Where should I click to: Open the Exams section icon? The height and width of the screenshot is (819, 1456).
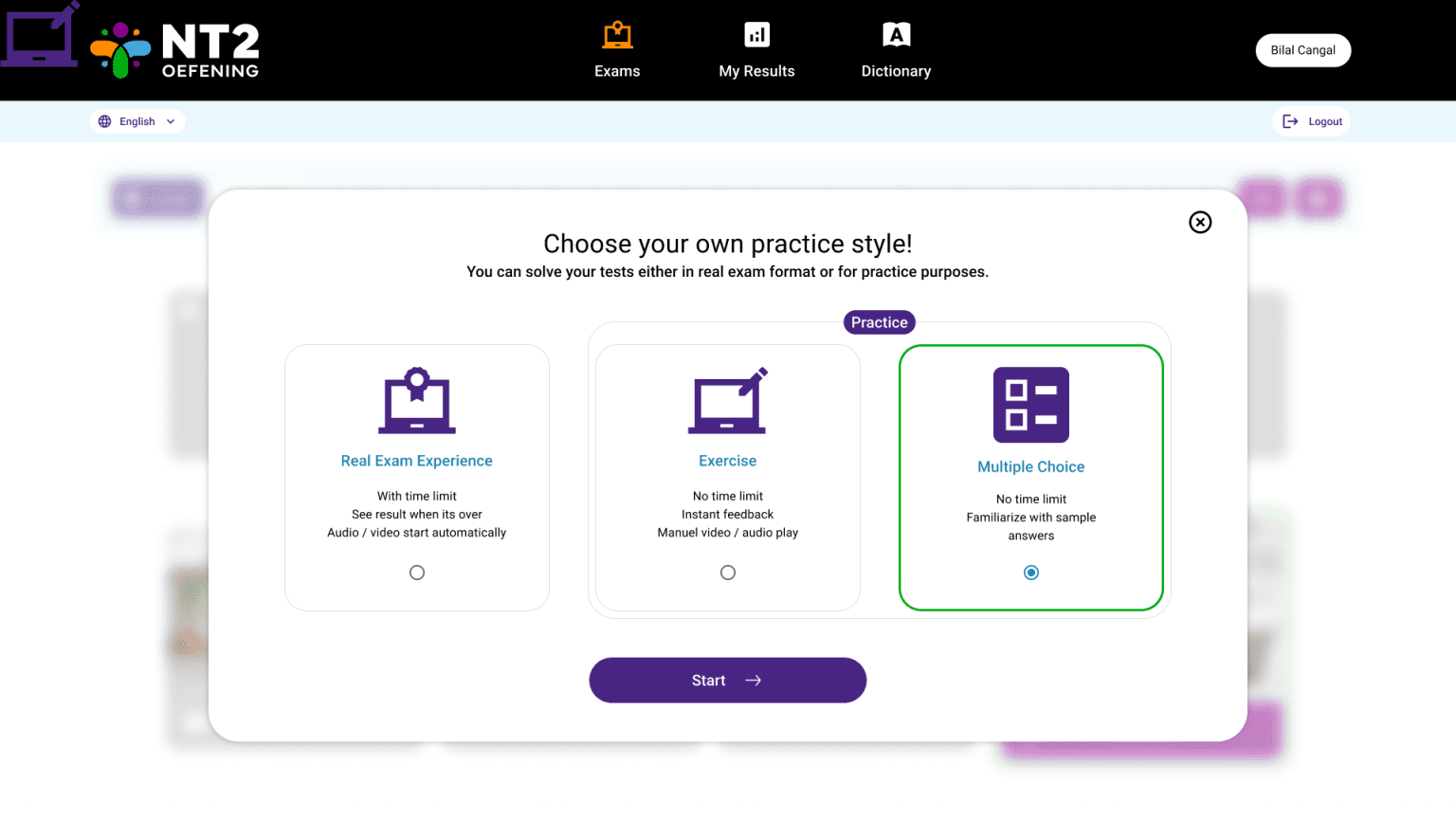(x=617, y=33)
